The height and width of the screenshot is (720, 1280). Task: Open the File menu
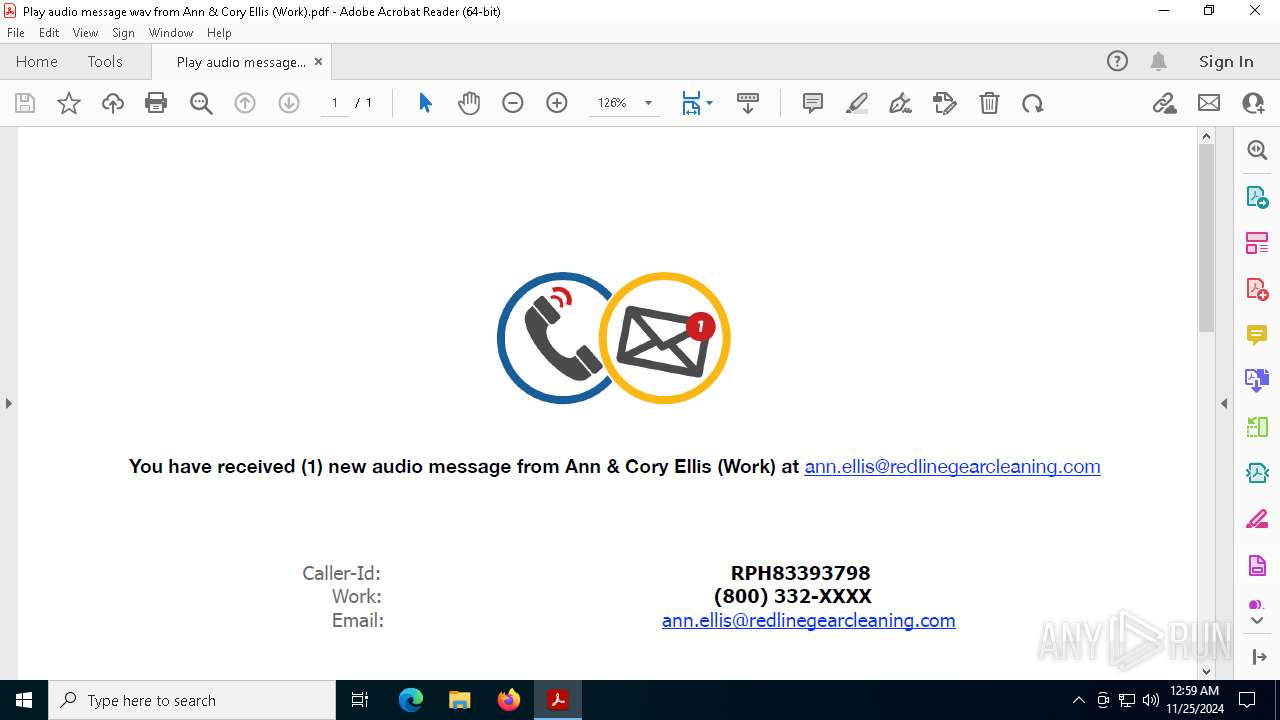(x=16, y=33)
